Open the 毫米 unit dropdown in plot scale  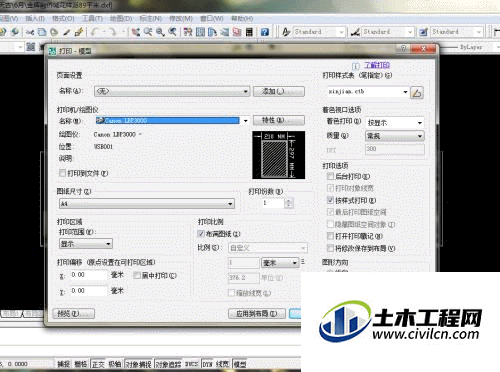(x=280, y=263)
